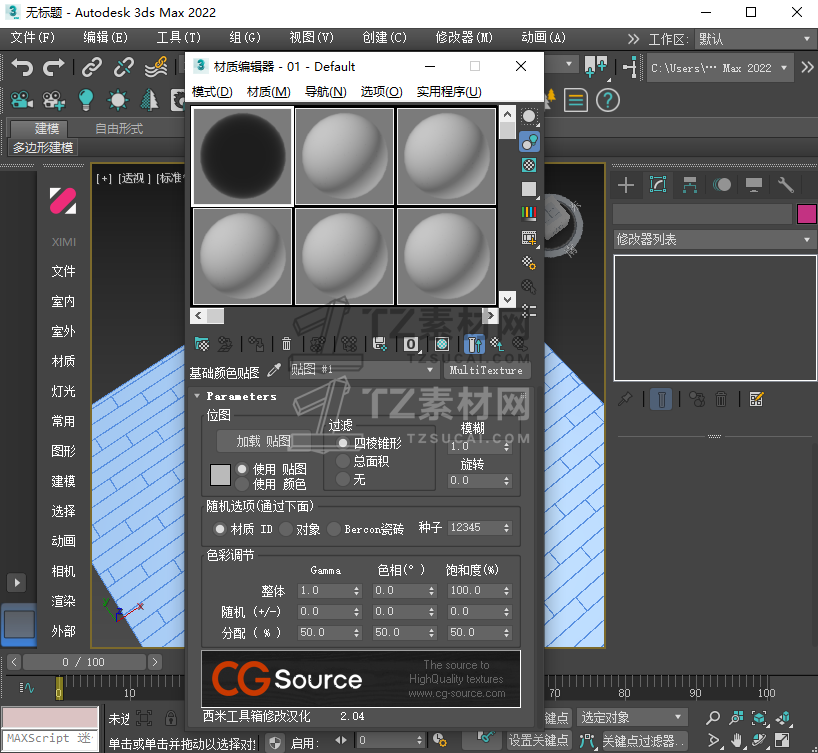The width and height of the screenshot is (818, 753).
Task: Click the Create plus icon in command panel
Action: 626,185
